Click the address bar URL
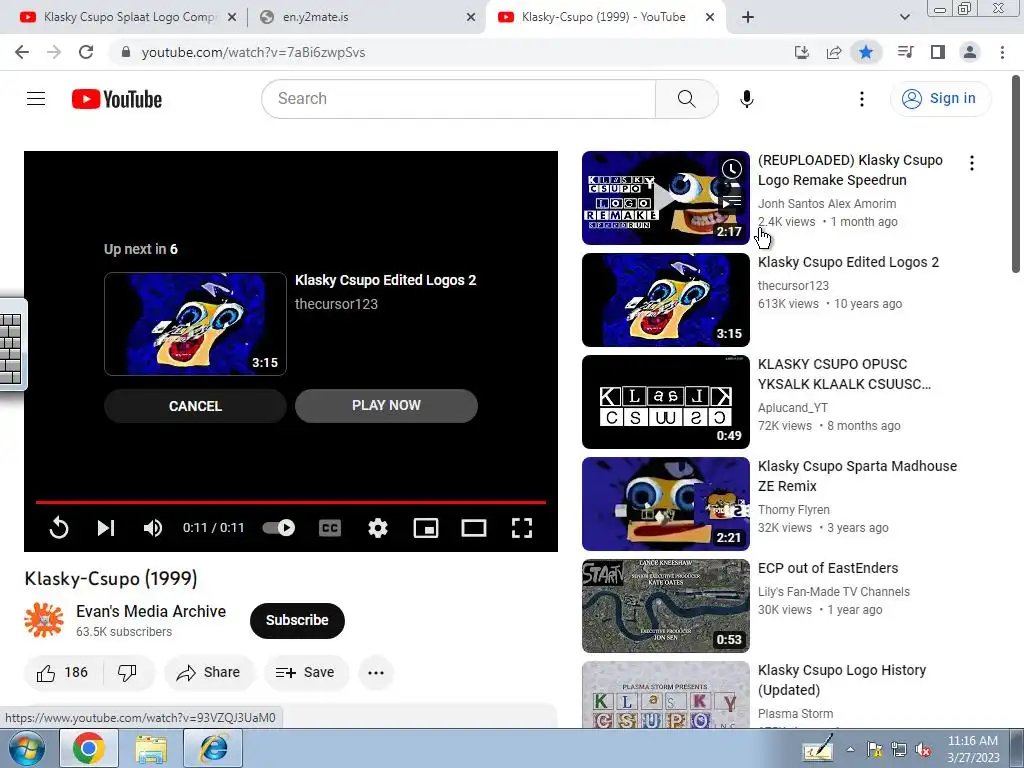Screen dimensions: 1024x768 click(253, 52)
